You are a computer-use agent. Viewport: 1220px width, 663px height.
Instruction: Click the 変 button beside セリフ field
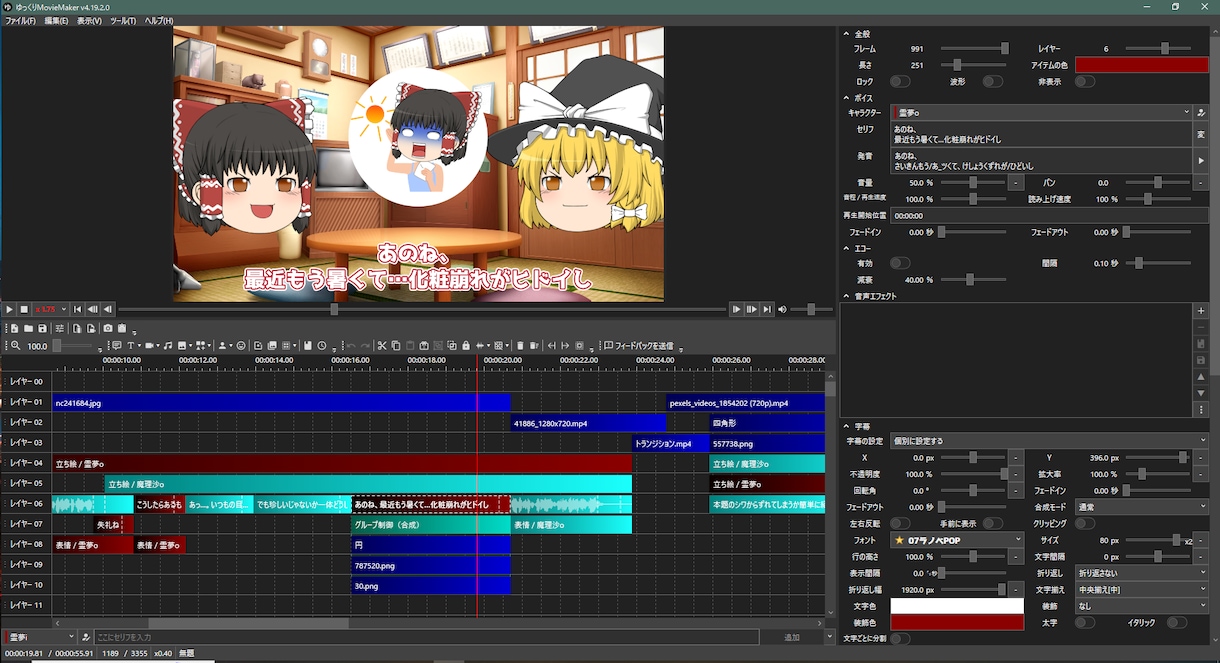pyautogui.click(x=1201, y=133)
